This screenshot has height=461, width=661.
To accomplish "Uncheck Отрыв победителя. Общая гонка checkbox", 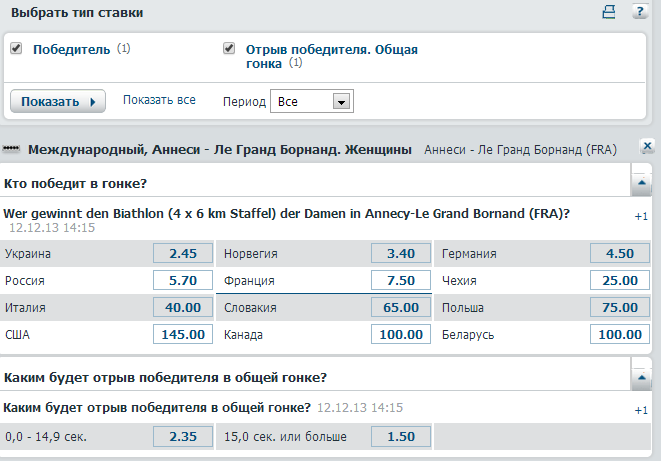I will 229,48.
